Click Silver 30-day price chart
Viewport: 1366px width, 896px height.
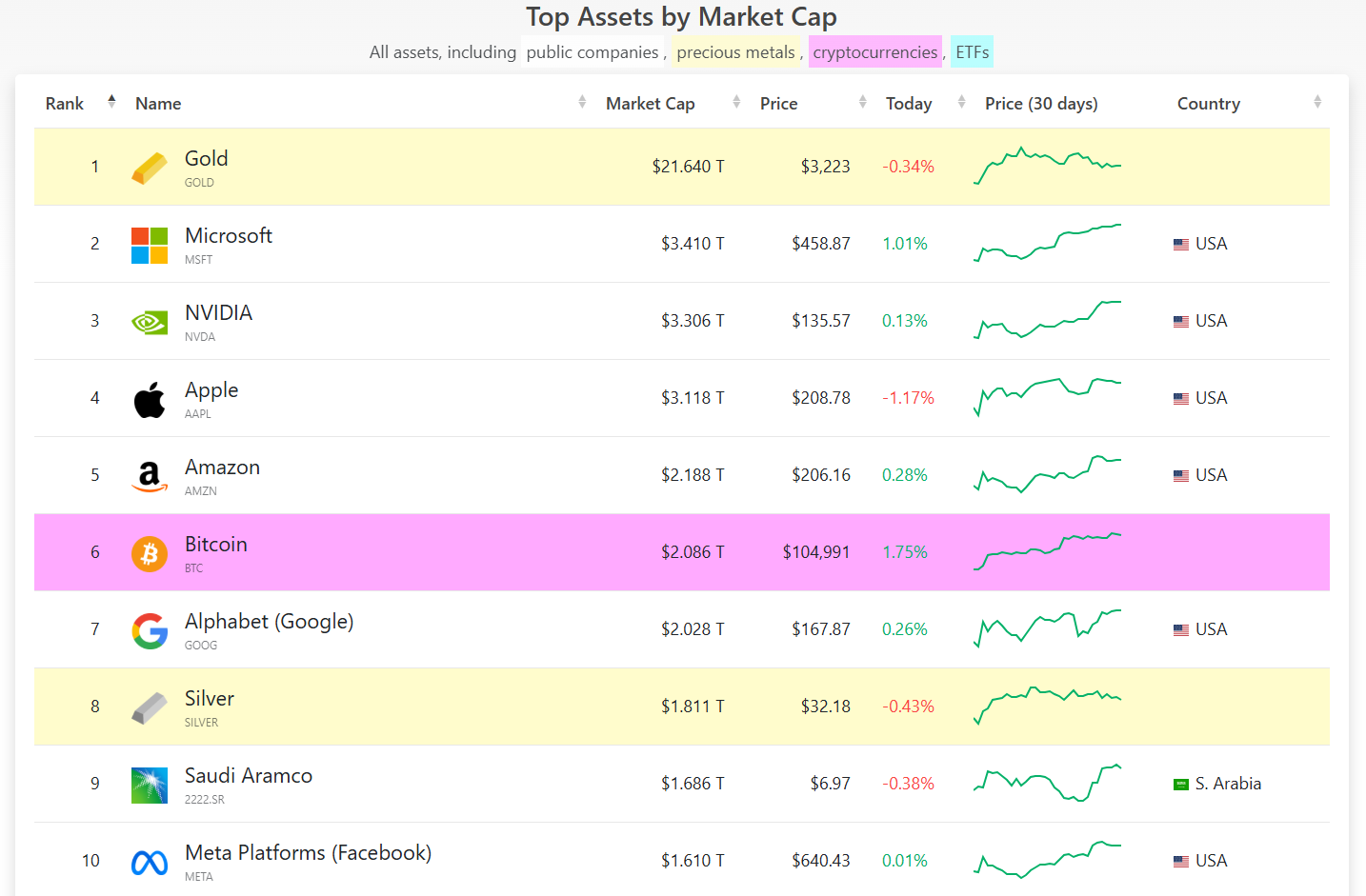pos(1048,706)
